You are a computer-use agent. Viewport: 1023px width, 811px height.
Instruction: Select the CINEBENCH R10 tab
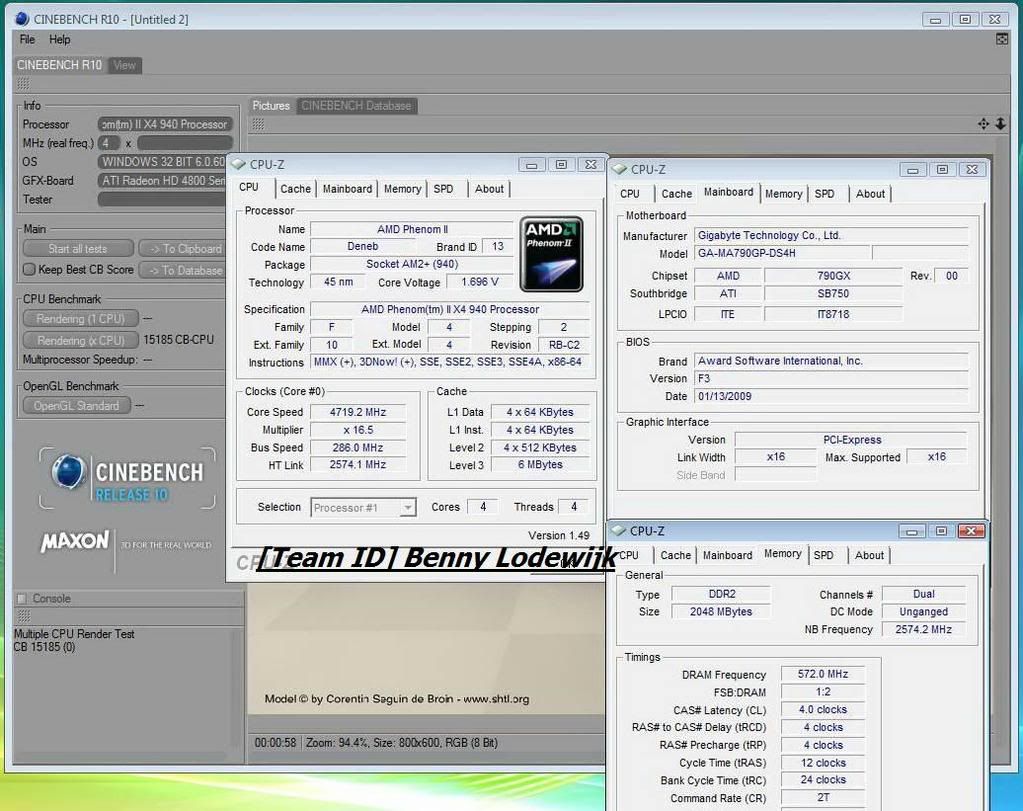click(x=59, y=65)
